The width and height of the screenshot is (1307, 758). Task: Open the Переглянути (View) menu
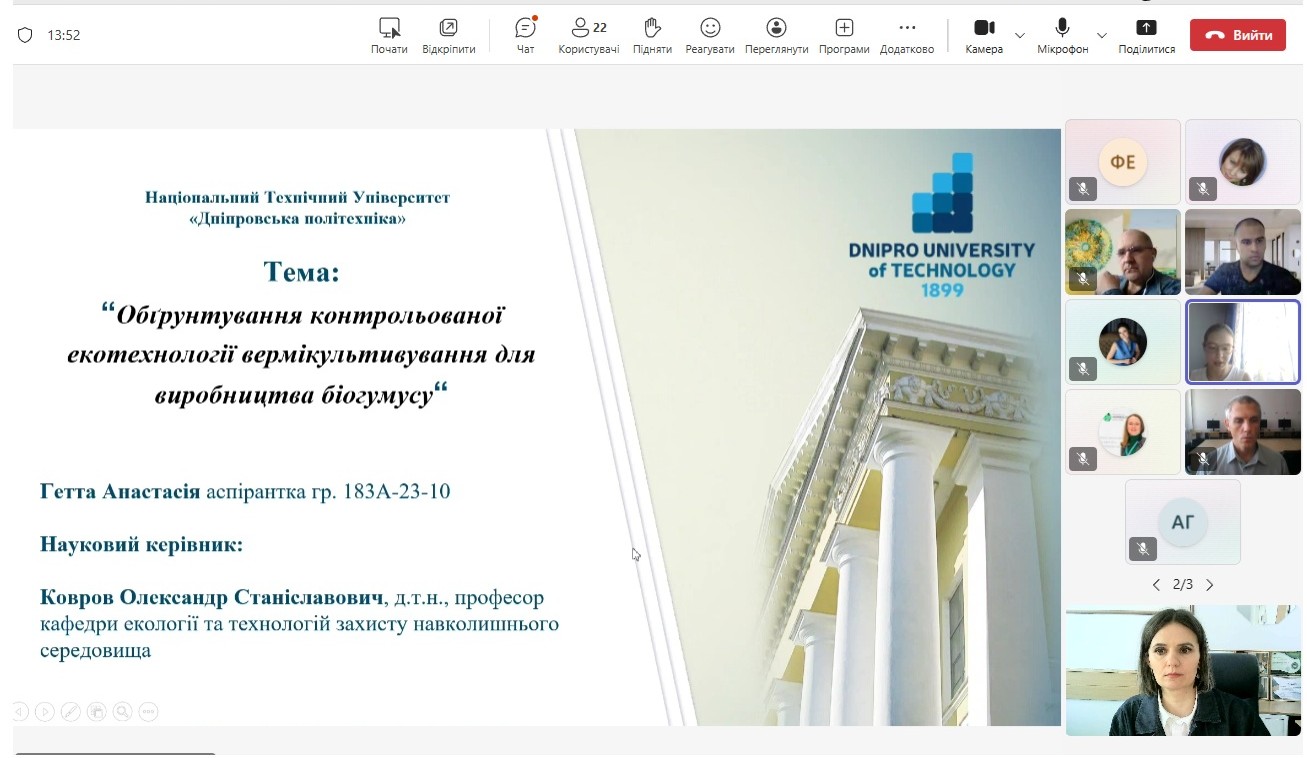pyautogui.click(x=776, y=35)
